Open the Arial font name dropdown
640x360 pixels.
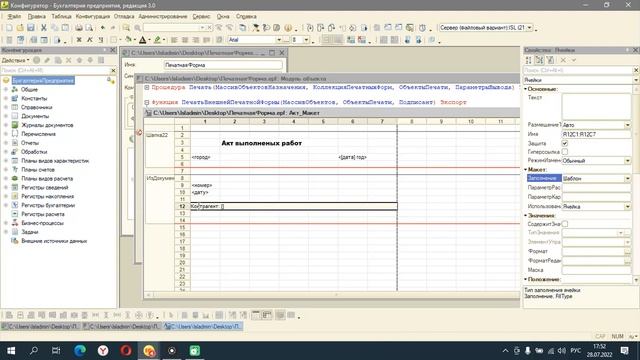pyautogui.click(x=279, y=40)
